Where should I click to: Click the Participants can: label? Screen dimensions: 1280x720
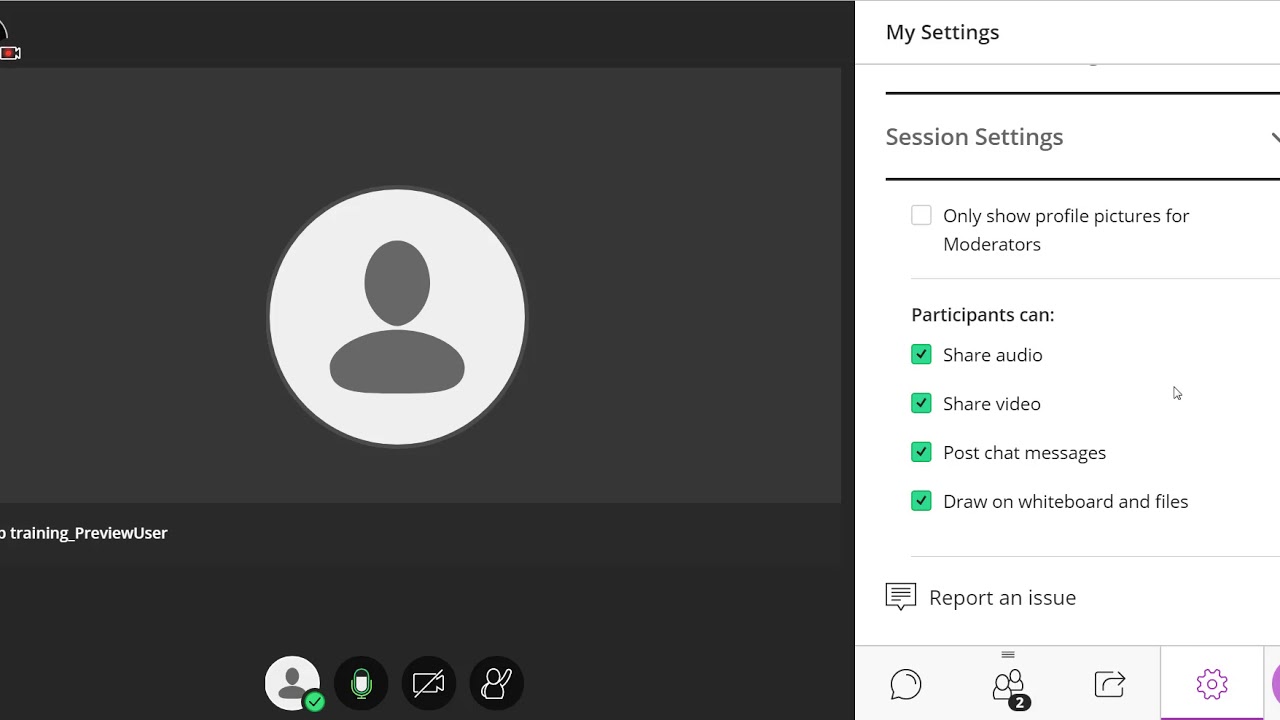tap(982, 315)
